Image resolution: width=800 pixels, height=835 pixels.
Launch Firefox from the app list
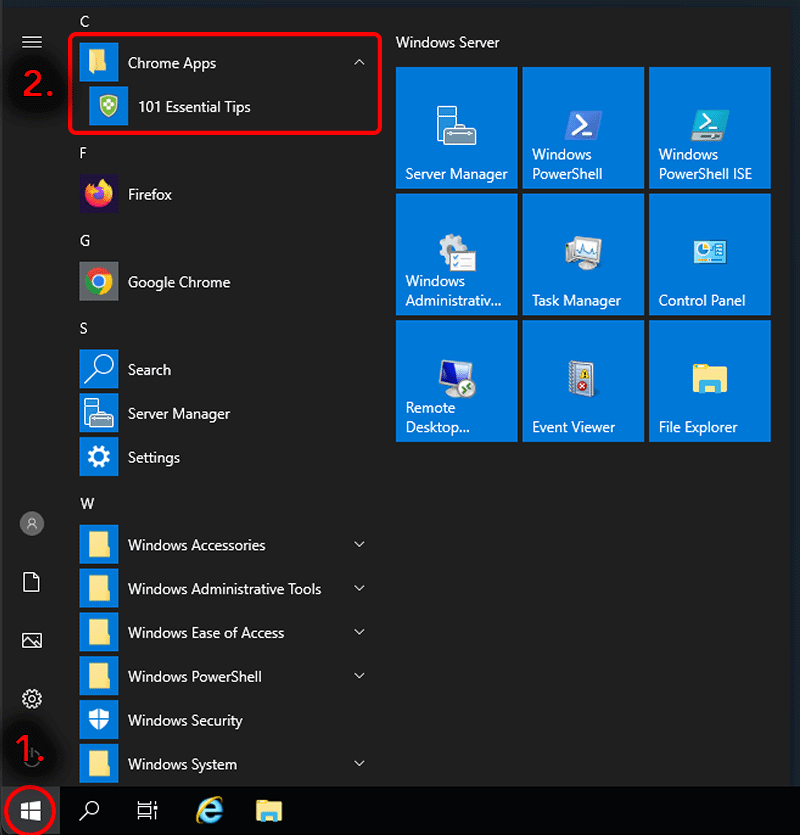pos(150,195)
